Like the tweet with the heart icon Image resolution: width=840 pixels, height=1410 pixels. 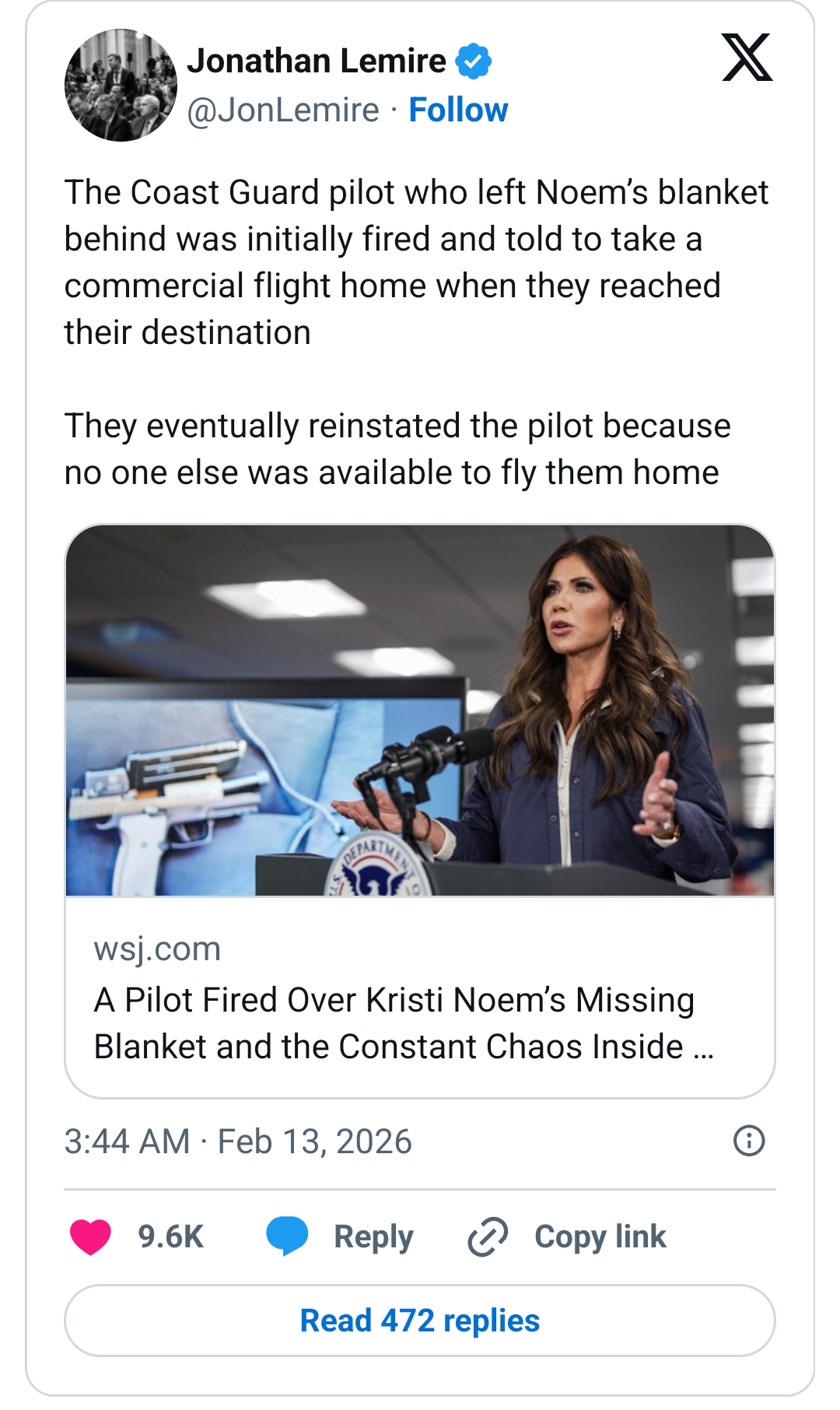click(x=91, y=1236)
